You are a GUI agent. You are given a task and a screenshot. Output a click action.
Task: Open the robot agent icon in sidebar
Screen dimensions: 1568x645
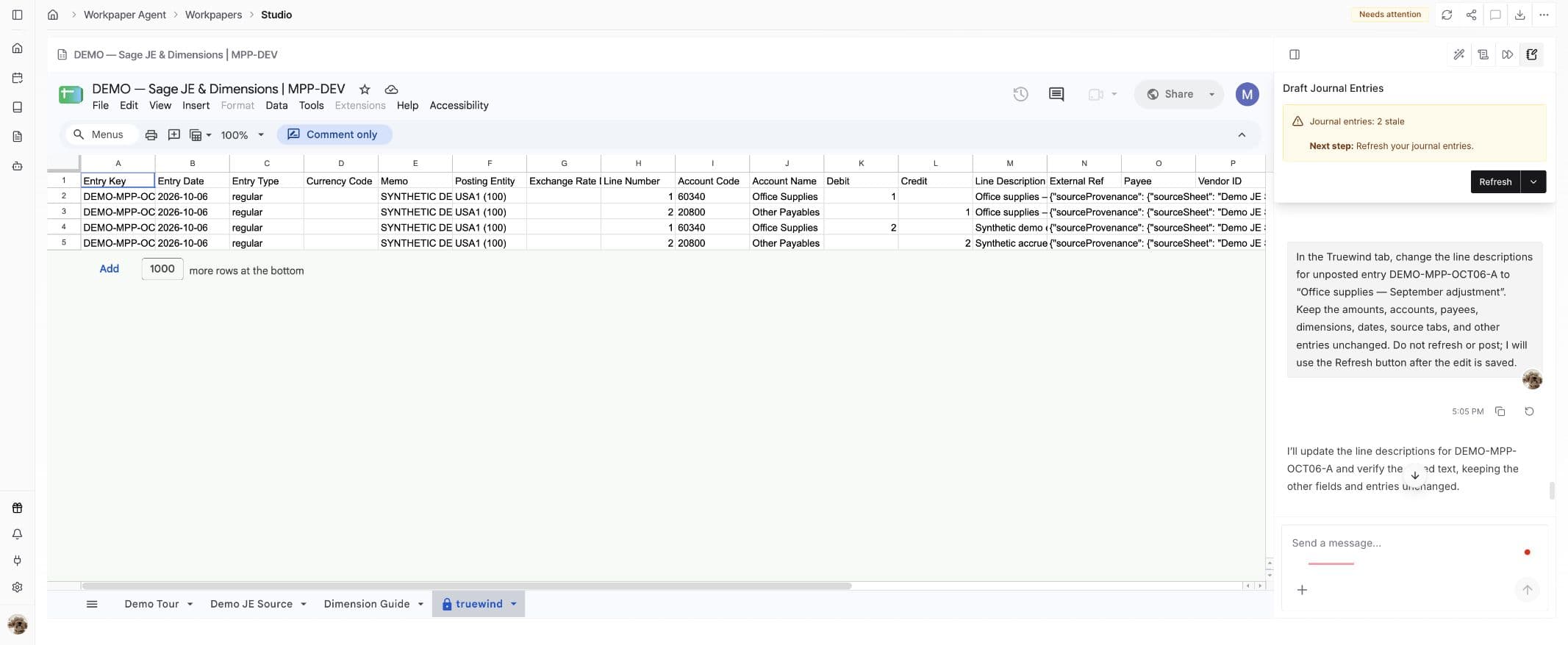tap(17, 166)
